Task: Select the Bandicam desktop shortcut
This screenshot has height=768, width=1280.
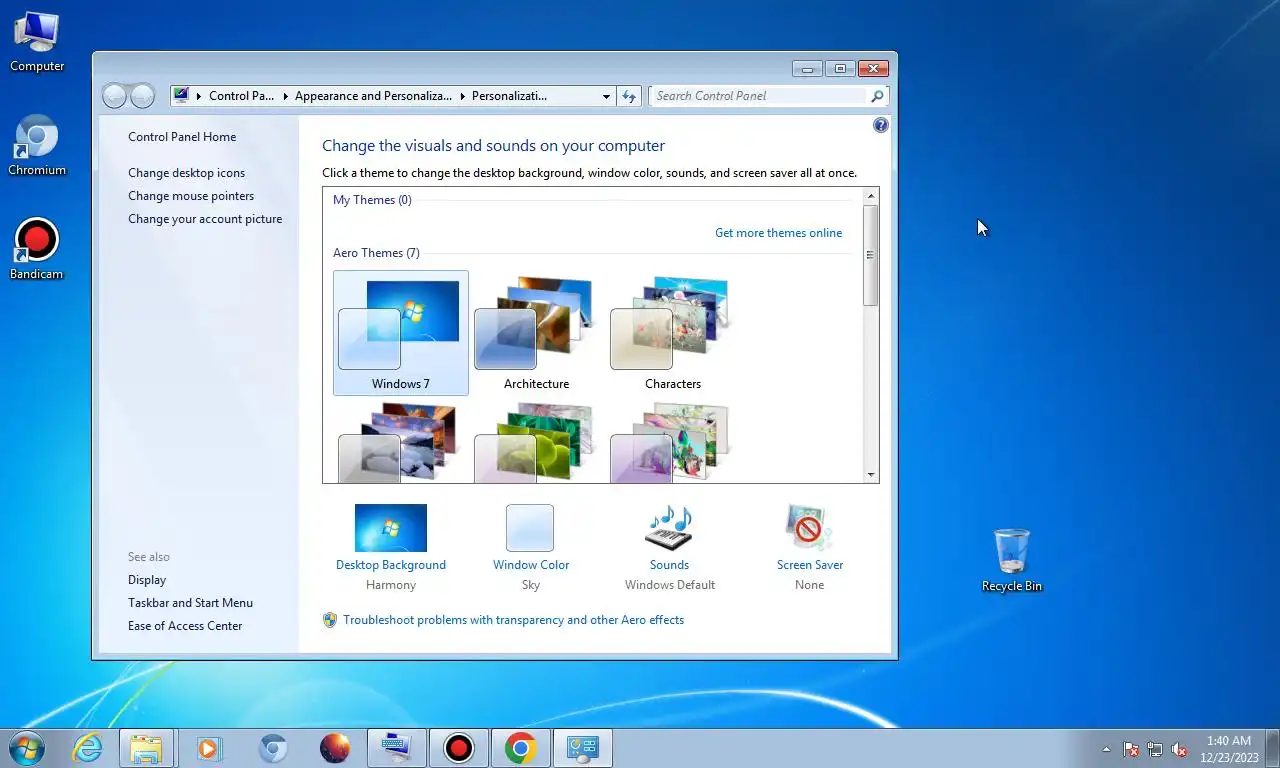Action: 37,250
